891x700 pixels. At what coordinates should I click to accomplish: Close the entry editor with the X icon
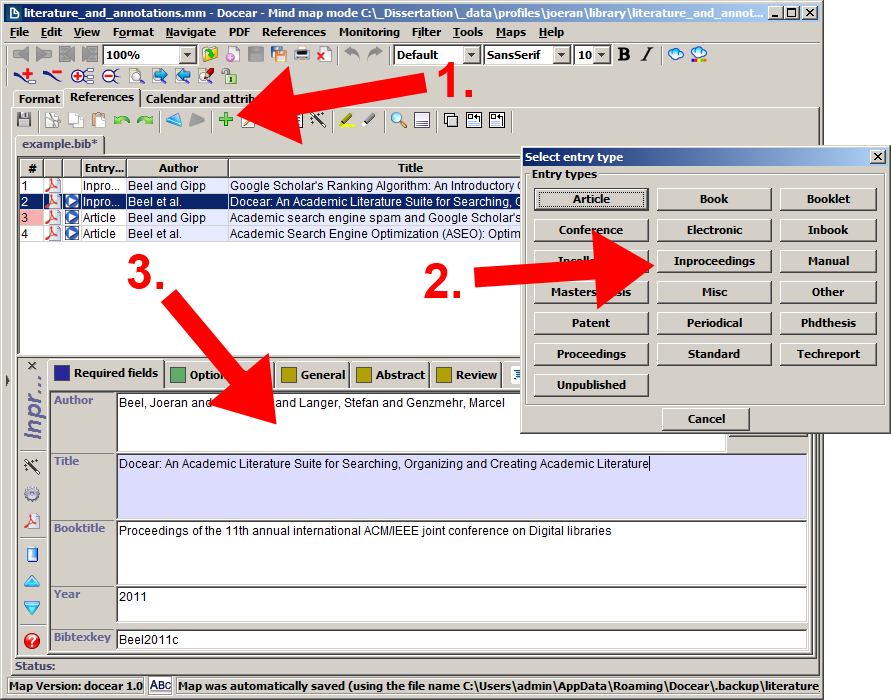point(32,366)
